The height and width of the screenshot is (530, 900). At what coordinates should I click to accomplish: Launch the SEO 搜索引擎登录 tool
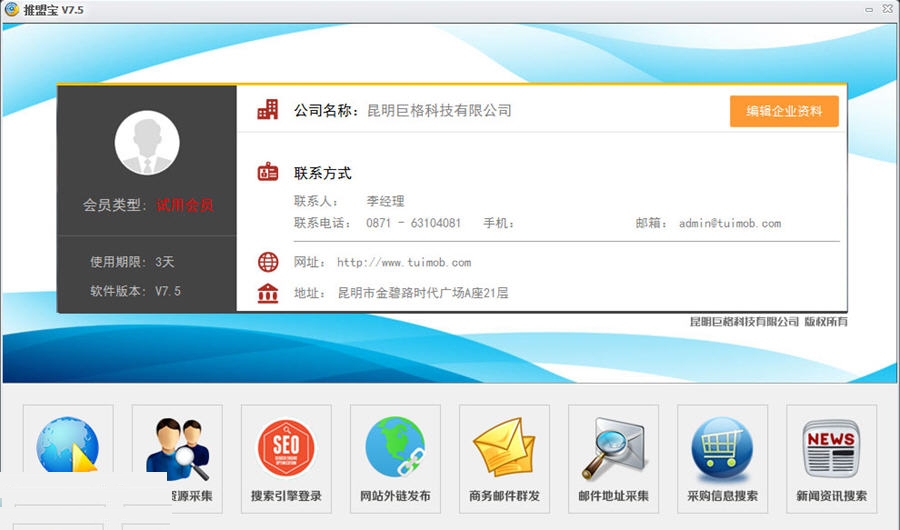tap(286, 458)
